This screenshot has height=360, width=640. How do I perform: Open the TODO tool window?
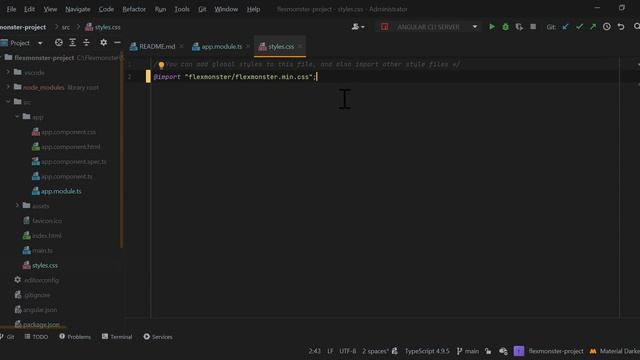(36, 337)
